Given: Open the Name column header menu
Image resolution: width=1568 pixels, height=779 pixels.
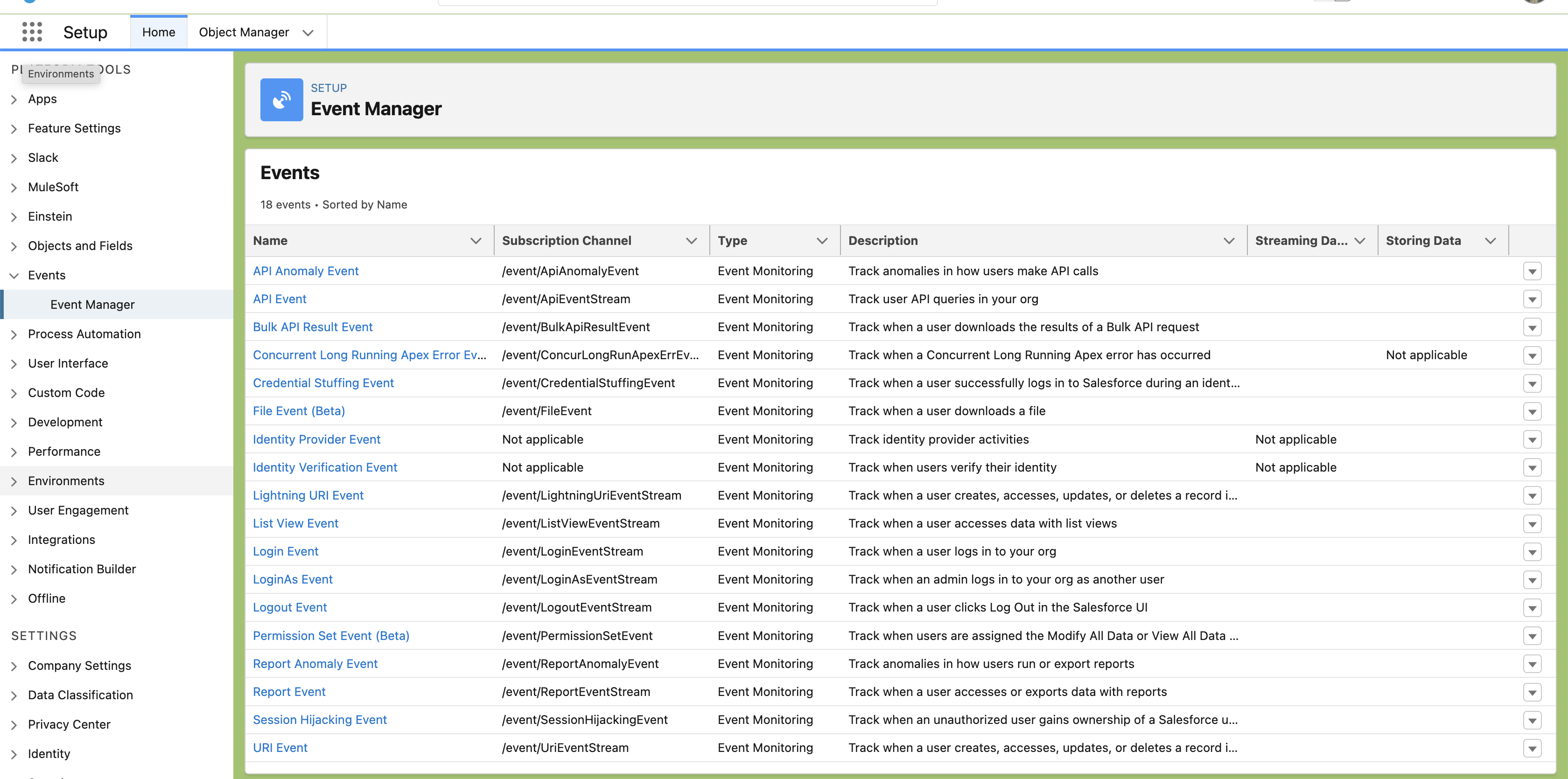Looking at the screenshot, I should click(x=476, y=241).
